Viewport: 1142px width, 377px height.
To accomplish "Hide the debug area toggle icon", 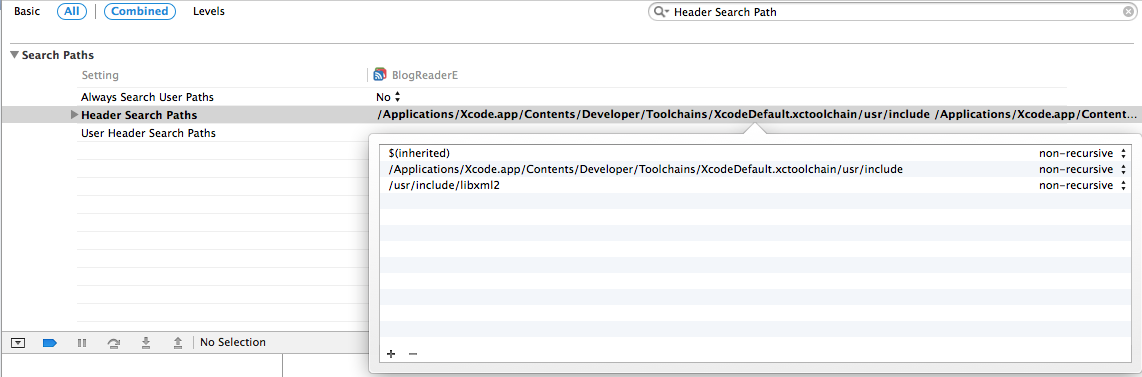I will tap(19, 342).
